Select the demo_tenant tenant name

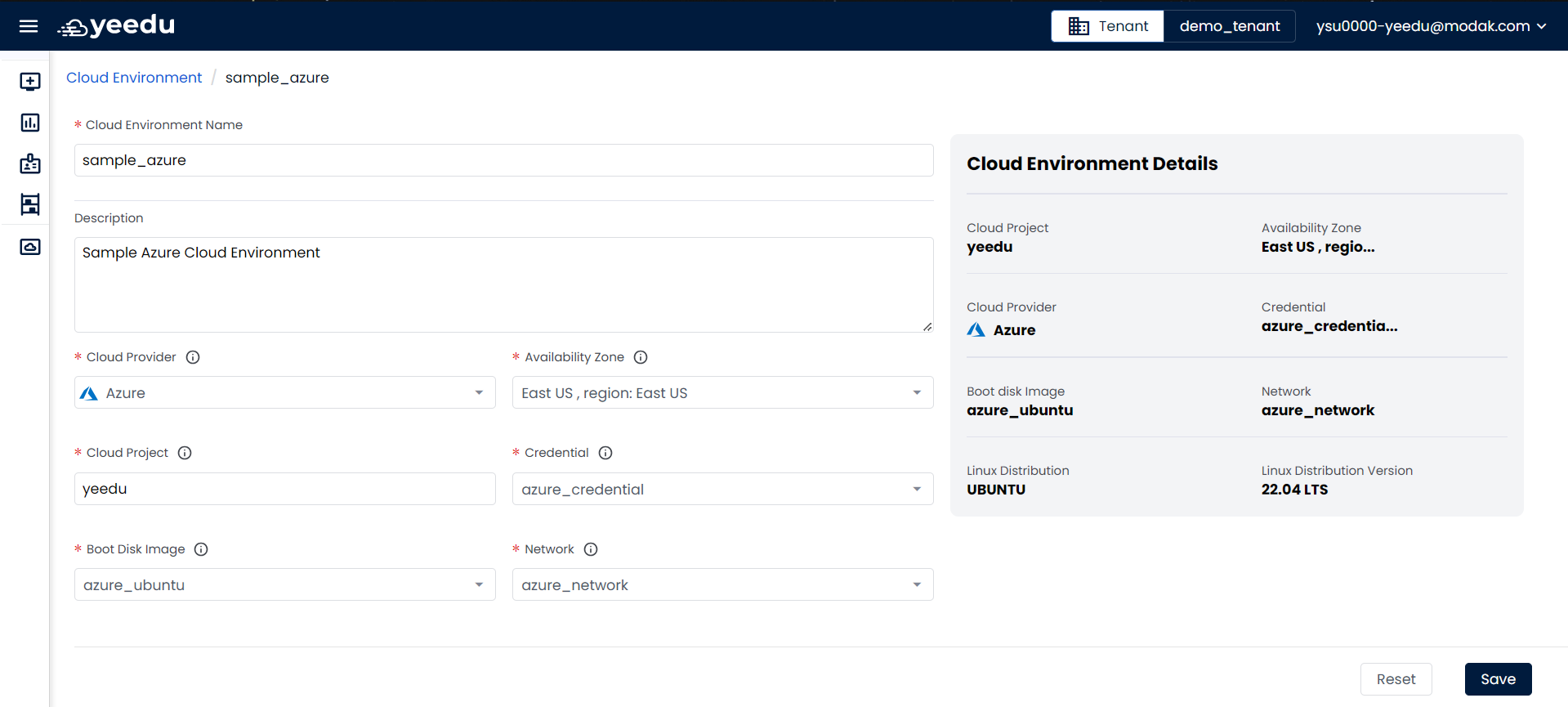coord(1230,26)
